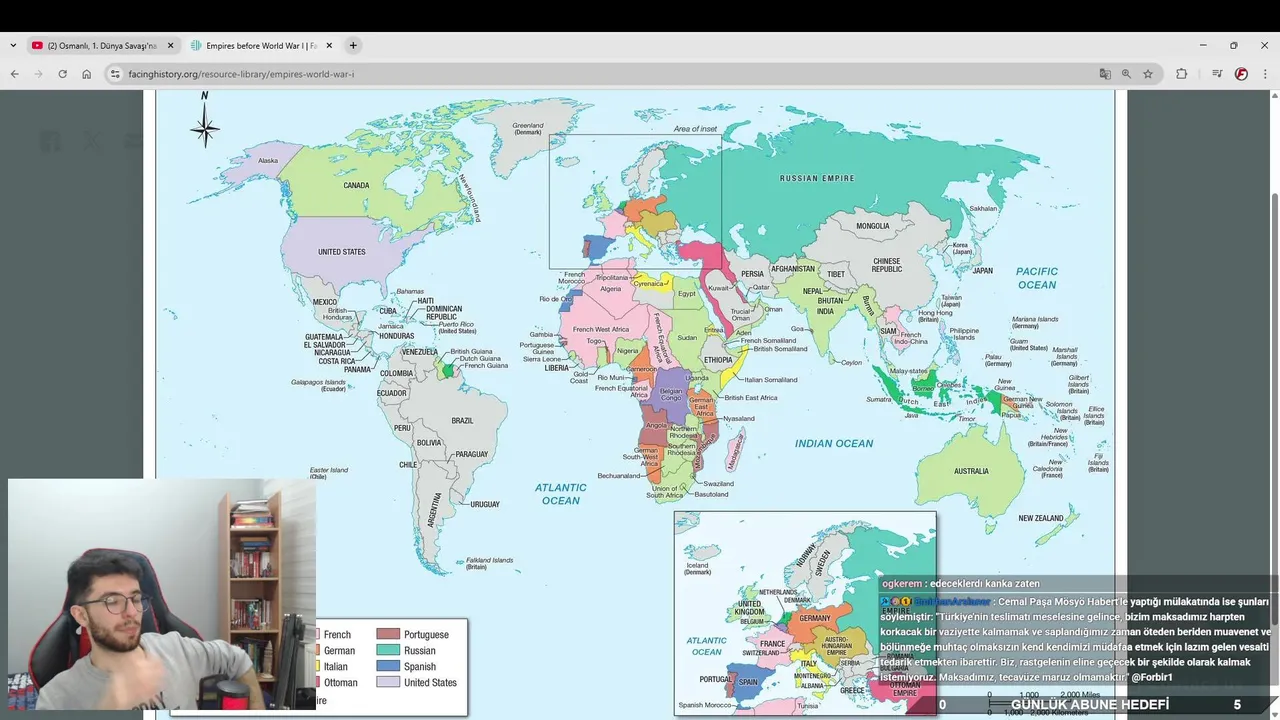This screenshot has height=720, width=1280.
Task: Select the Empires before World War I tab
Action: pyautogui.click(x=262, y=45)
